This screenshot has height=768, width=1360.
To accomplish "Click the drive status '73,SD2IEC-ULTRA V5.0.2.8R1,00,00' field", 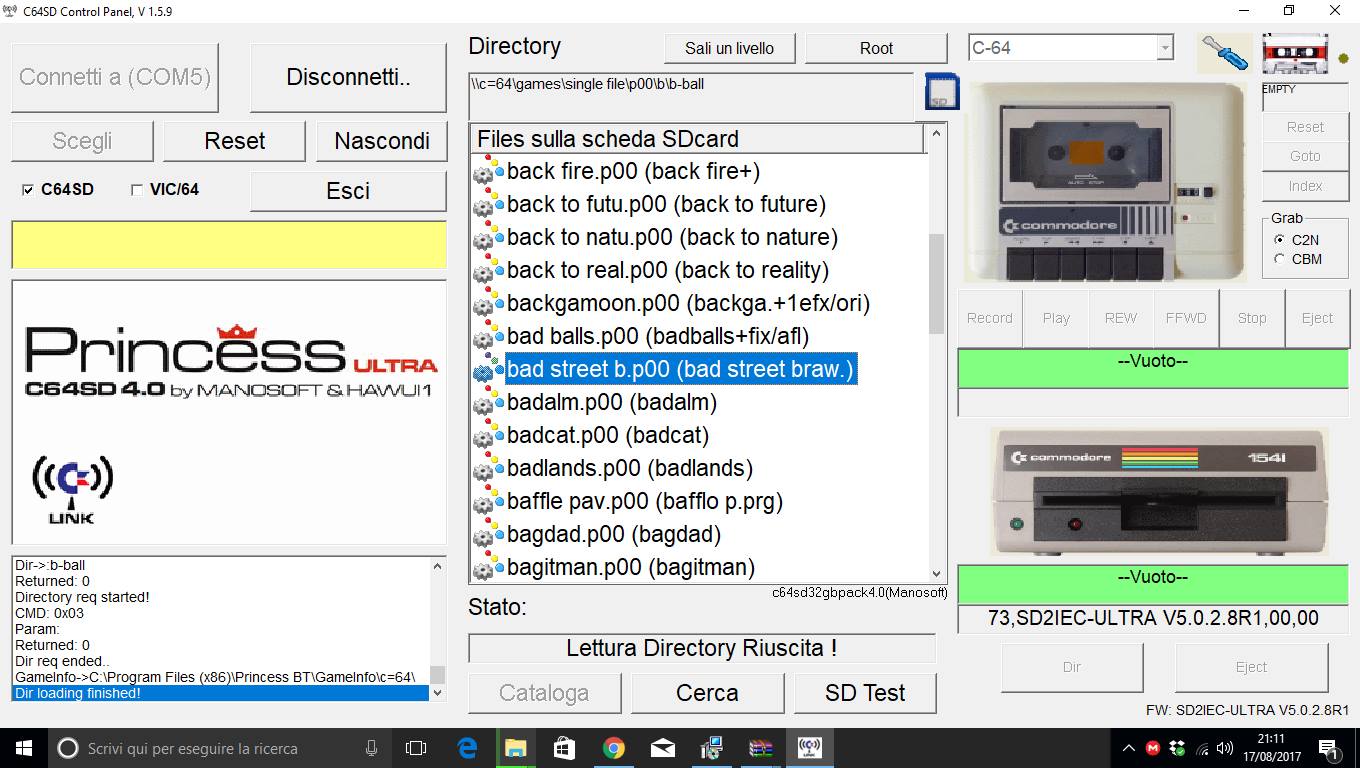I will coord(1153,619).
